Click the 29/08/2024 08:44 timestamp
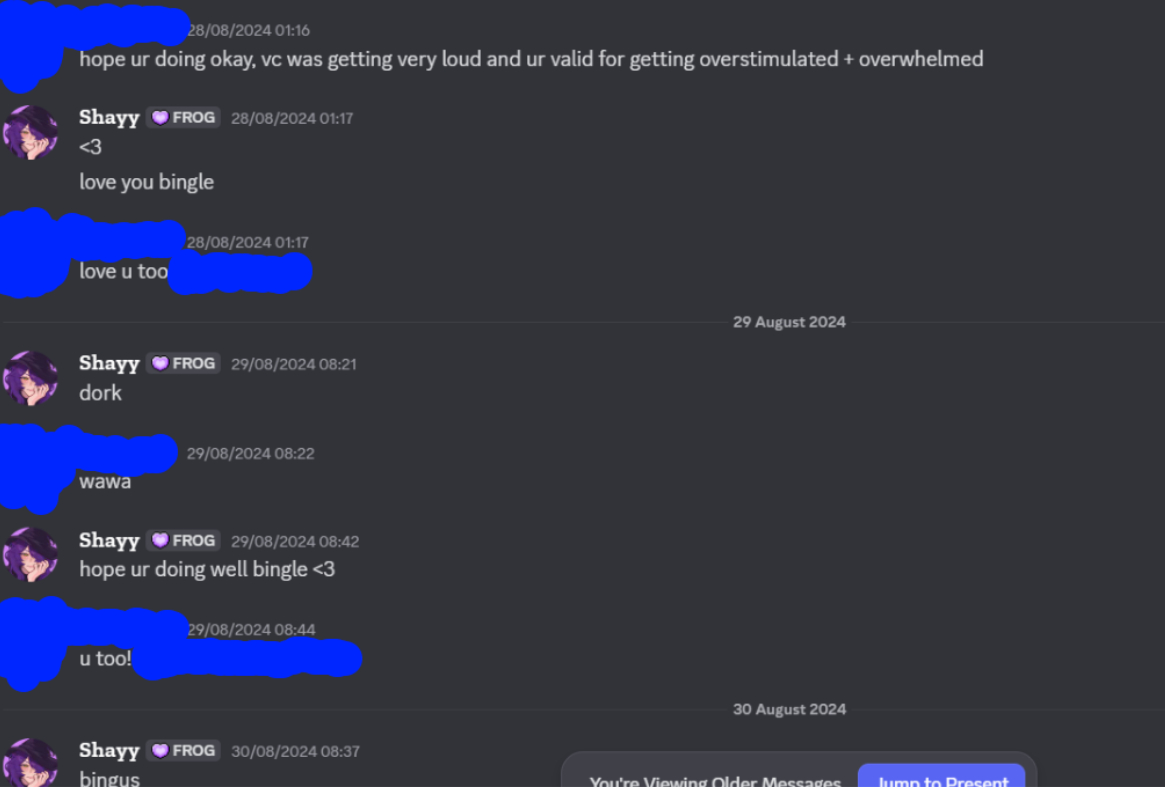 tap(251, 630)
